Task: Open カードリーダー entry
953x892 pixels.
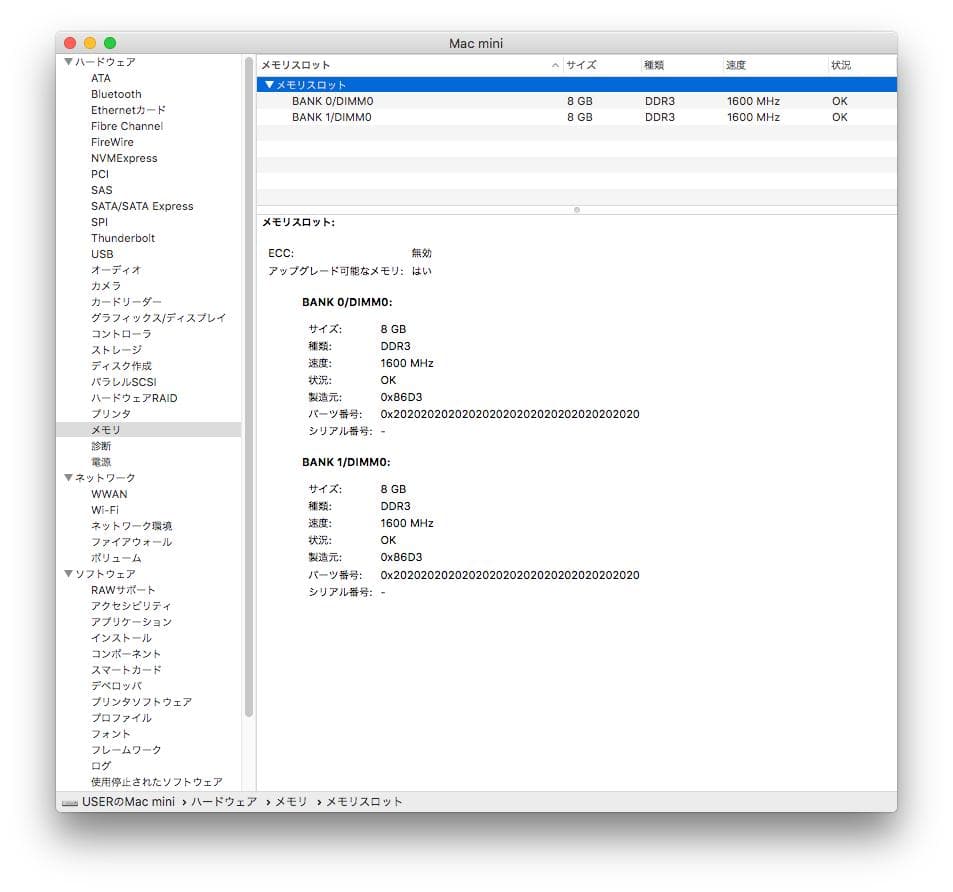Action: (126, 302)
